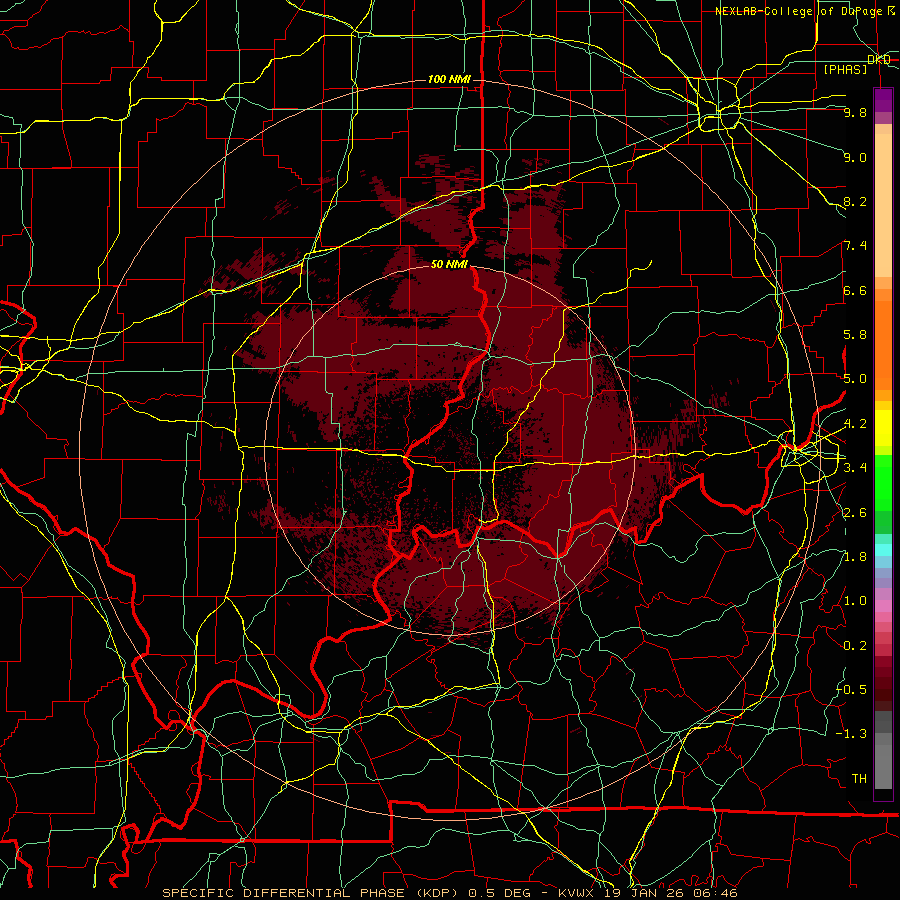Image resolution: width=900 pixels, height=900 pixels.
Task: Click the 9.0 legend value
Action: 855,157
